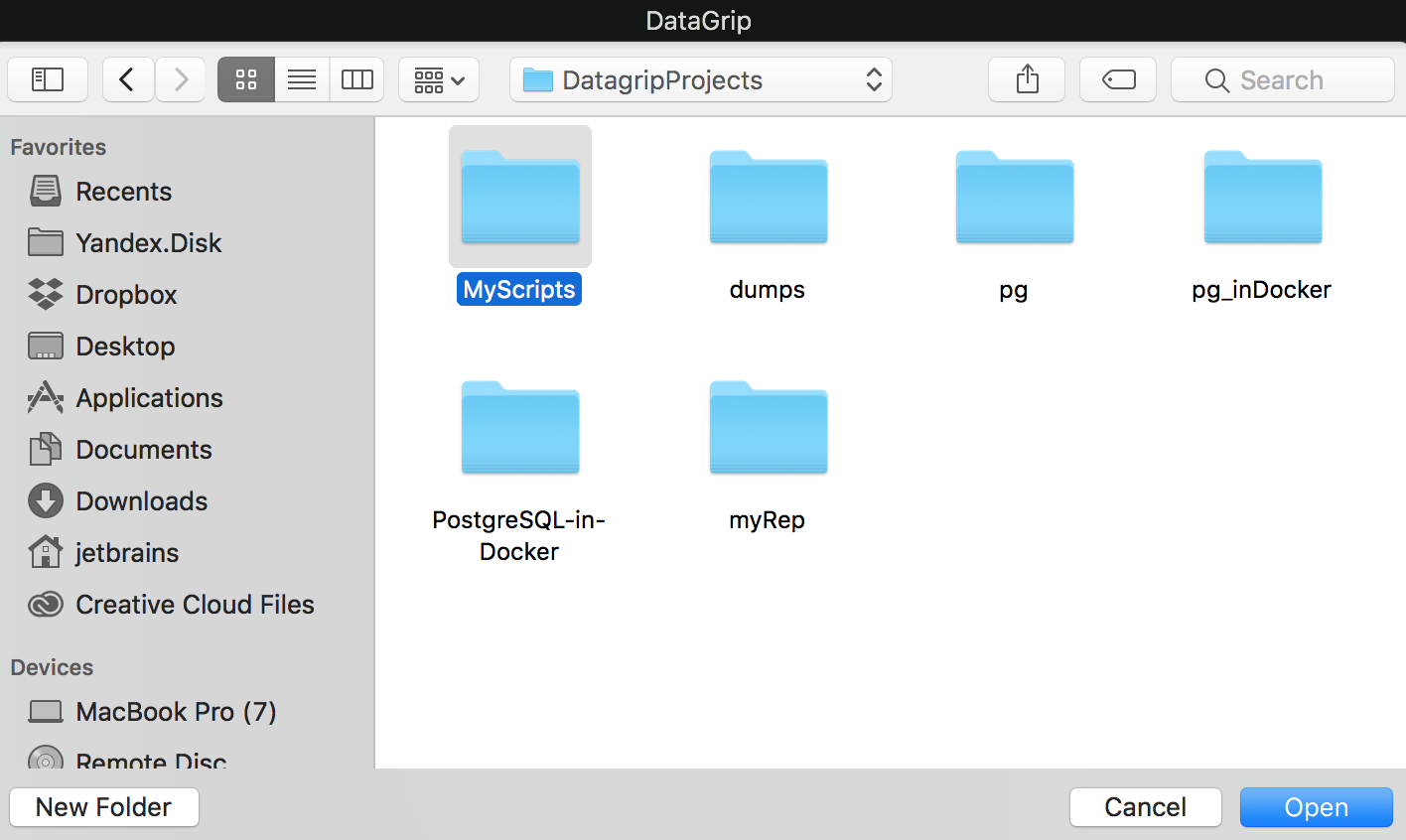Open the item grouping dropdown

[439, 79]
